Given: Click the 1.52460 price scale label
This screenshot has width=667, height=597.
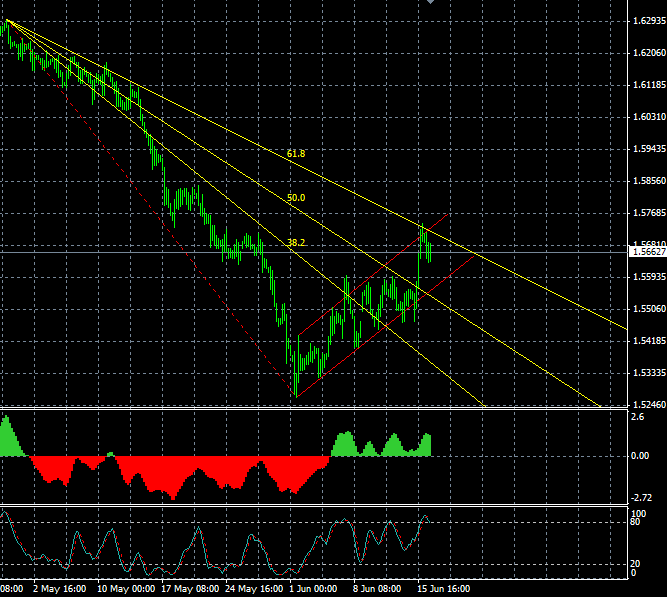Looking at the screenshot, I should click(649, 405).
